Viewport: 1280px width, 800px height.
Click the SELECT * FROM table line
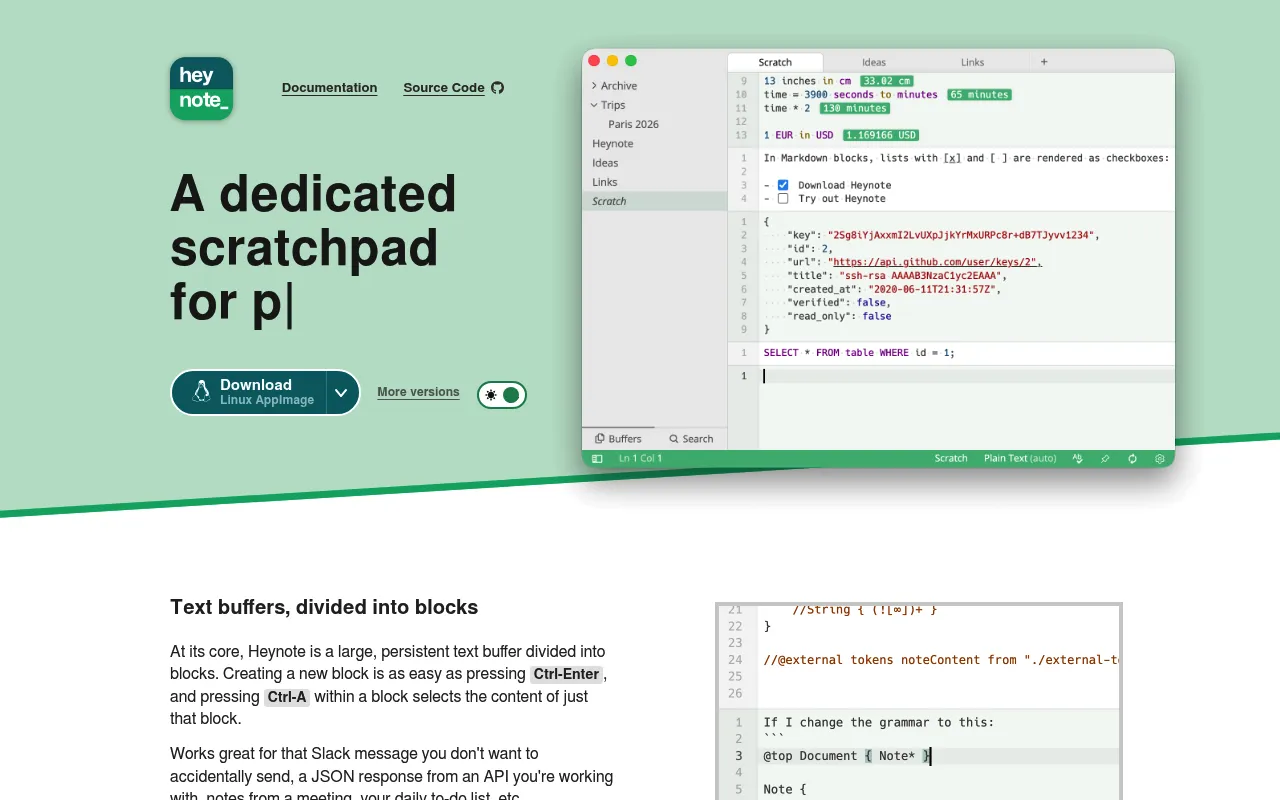tap(859, 353)
